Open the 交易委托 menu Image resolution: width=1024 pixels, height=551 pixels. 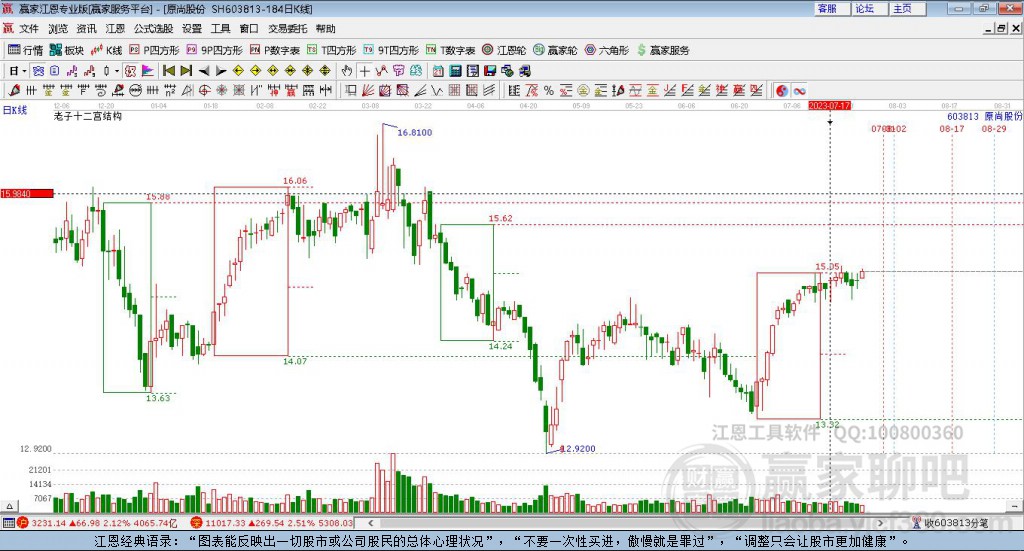(287, 29)
